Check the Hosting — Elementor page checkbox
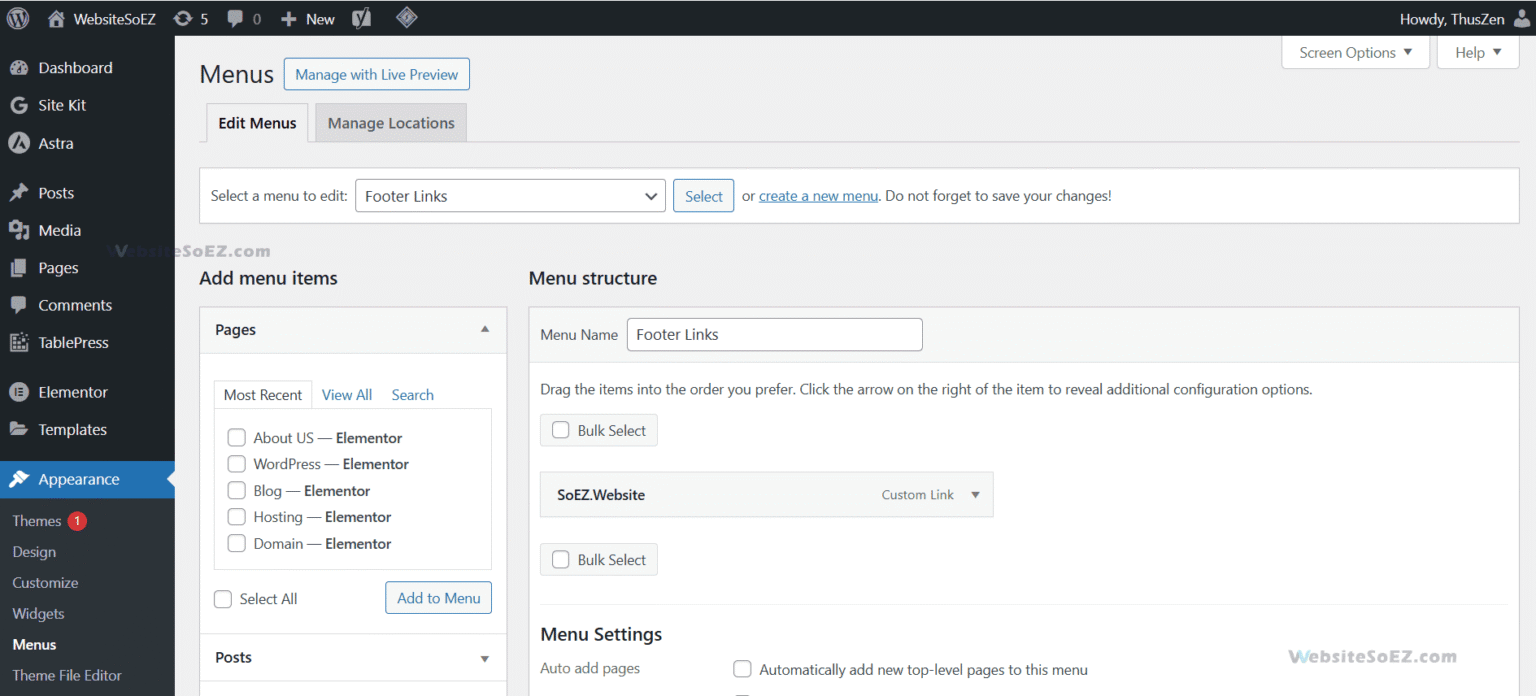Image resolution: width=1536 pixels, height=696 pixels. pos(236,516)
